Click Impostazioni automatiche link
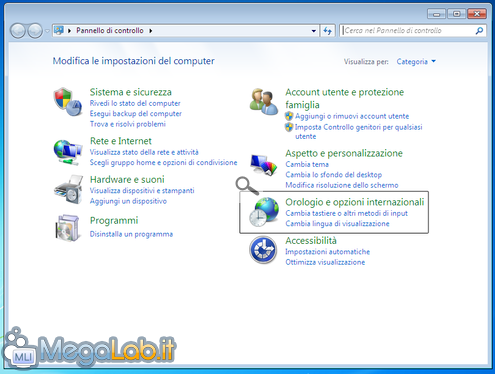This screenshot has height=374, width=495. (328, 252)
